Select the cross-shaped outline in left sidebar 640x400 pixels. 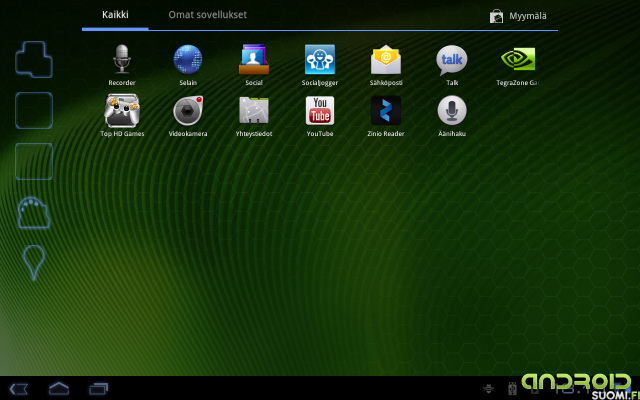(x=34, y=60)
